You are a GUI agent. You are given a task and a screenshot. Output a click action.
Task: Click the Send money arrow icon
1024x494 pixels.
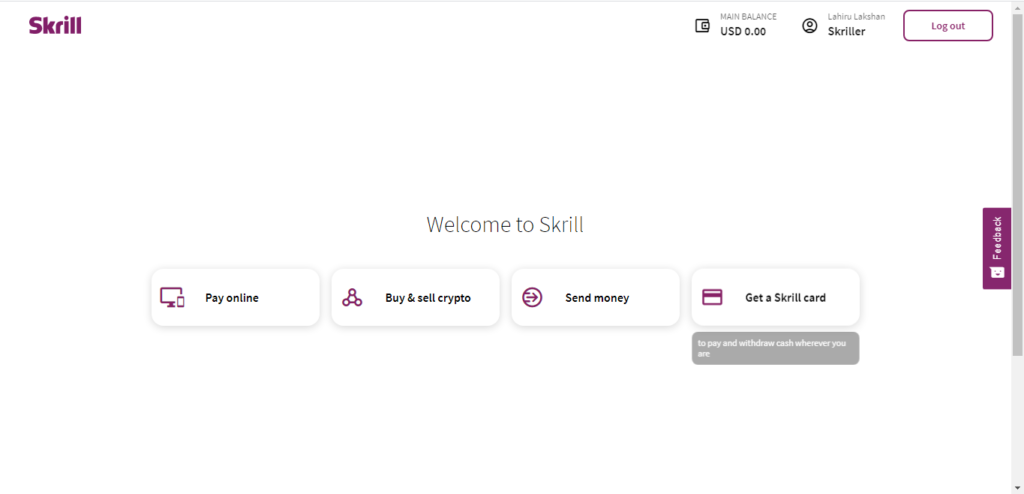click(532, 297)
